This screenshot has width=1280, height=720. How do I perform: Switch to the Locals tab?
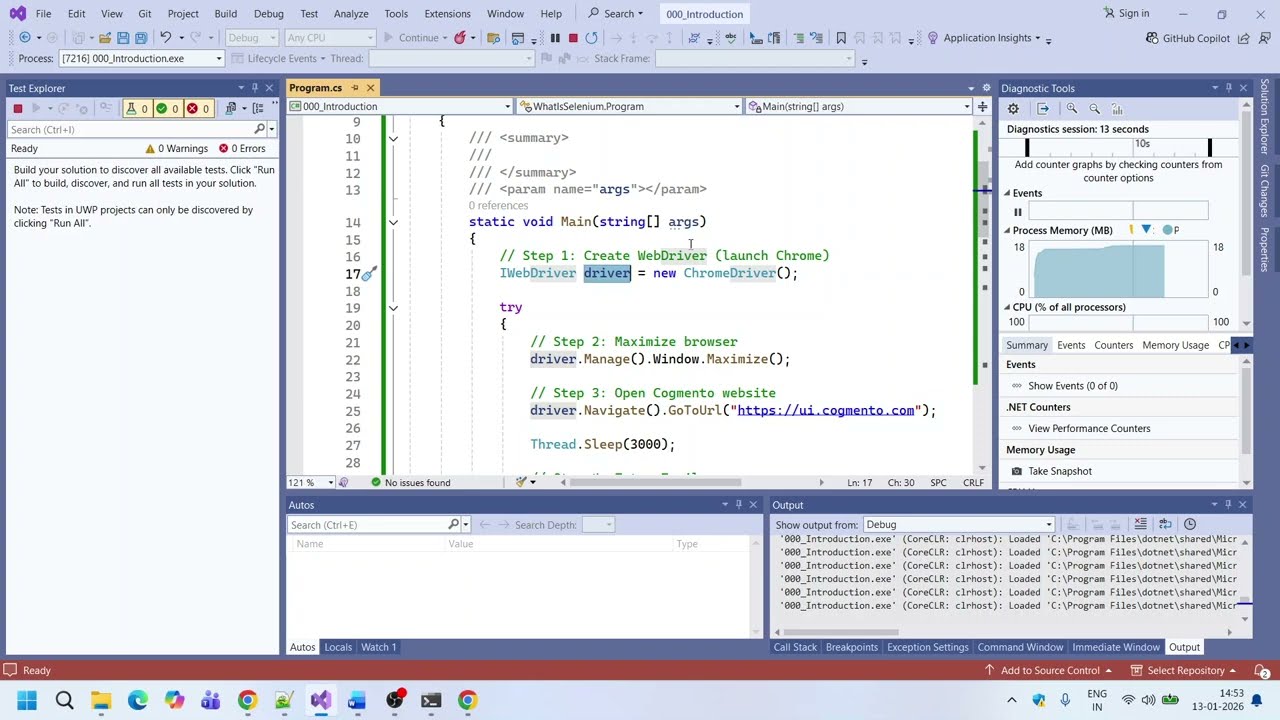tap(338, 647)
